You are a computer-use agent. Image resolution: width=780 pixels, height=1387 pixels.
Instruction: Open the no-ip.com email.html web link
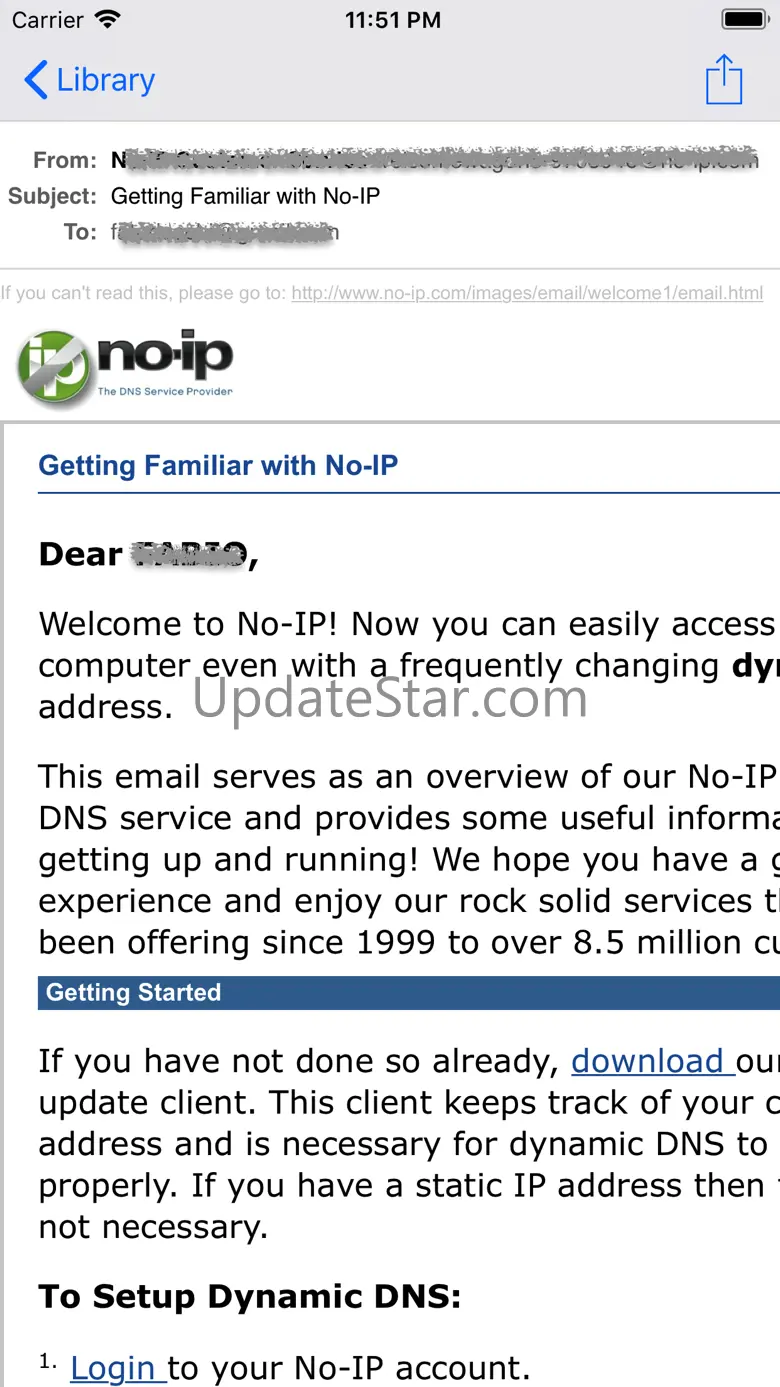point(527,293)
